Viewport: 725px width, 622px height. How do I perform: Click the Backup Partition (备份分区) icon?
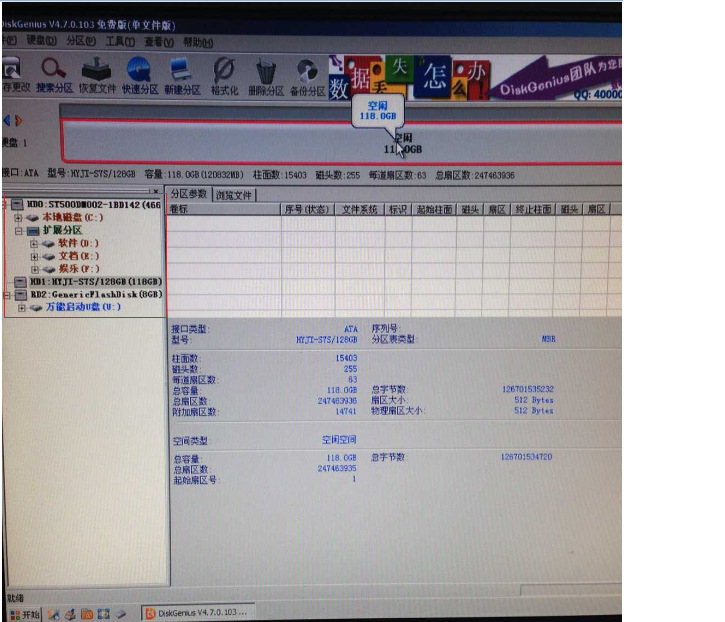(307, 78)
